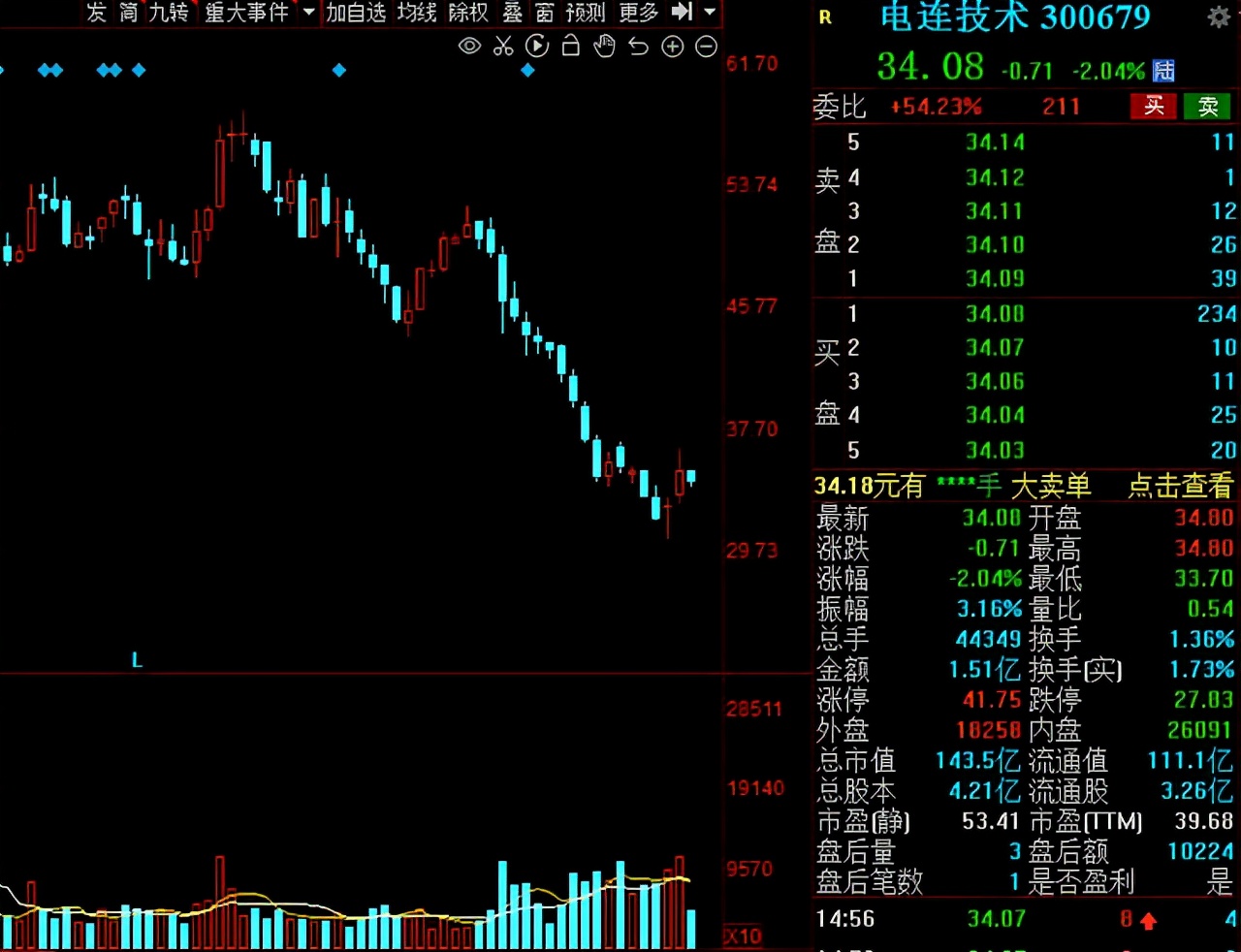Click the 28511 volume axis label
Image resolution: width=1241 pixels, height=952 pixels.
coord(754,709)
